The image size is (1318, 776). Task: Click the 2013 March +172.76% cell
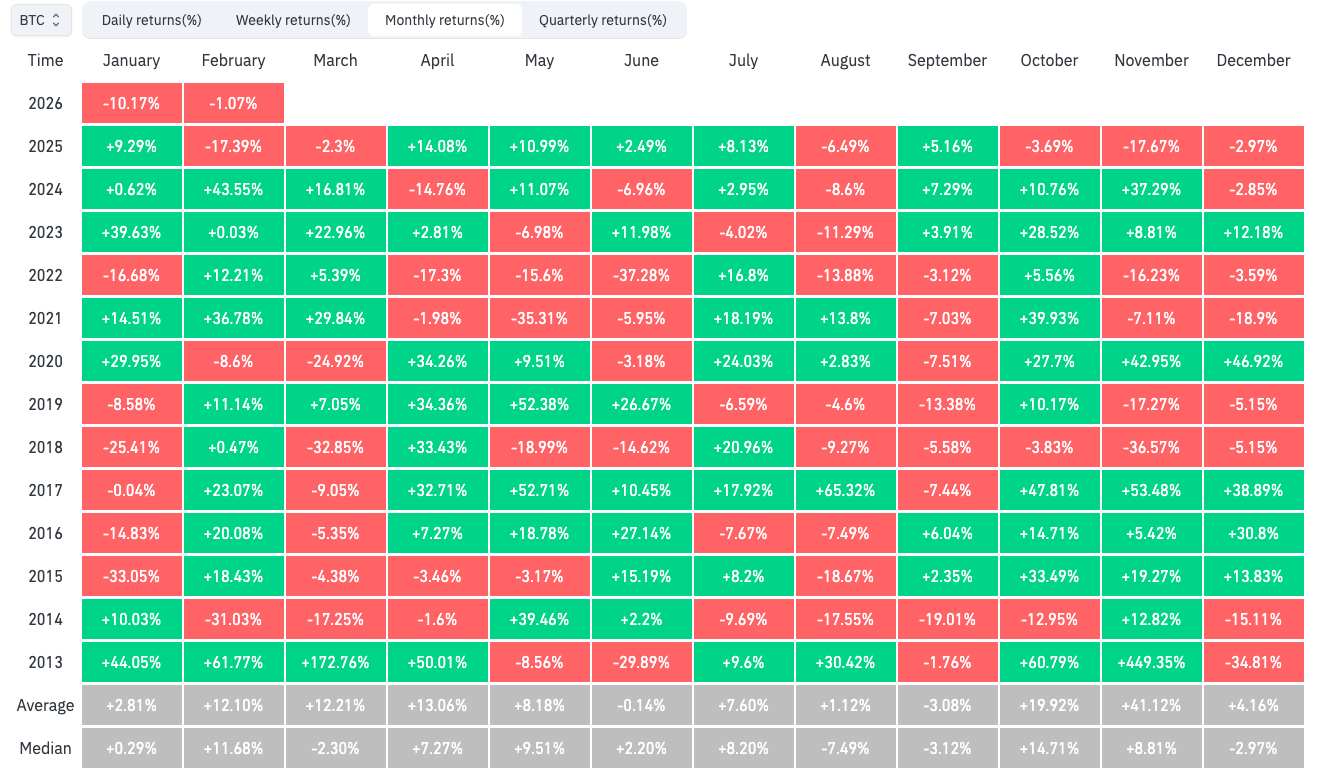(x=335, y=662)
